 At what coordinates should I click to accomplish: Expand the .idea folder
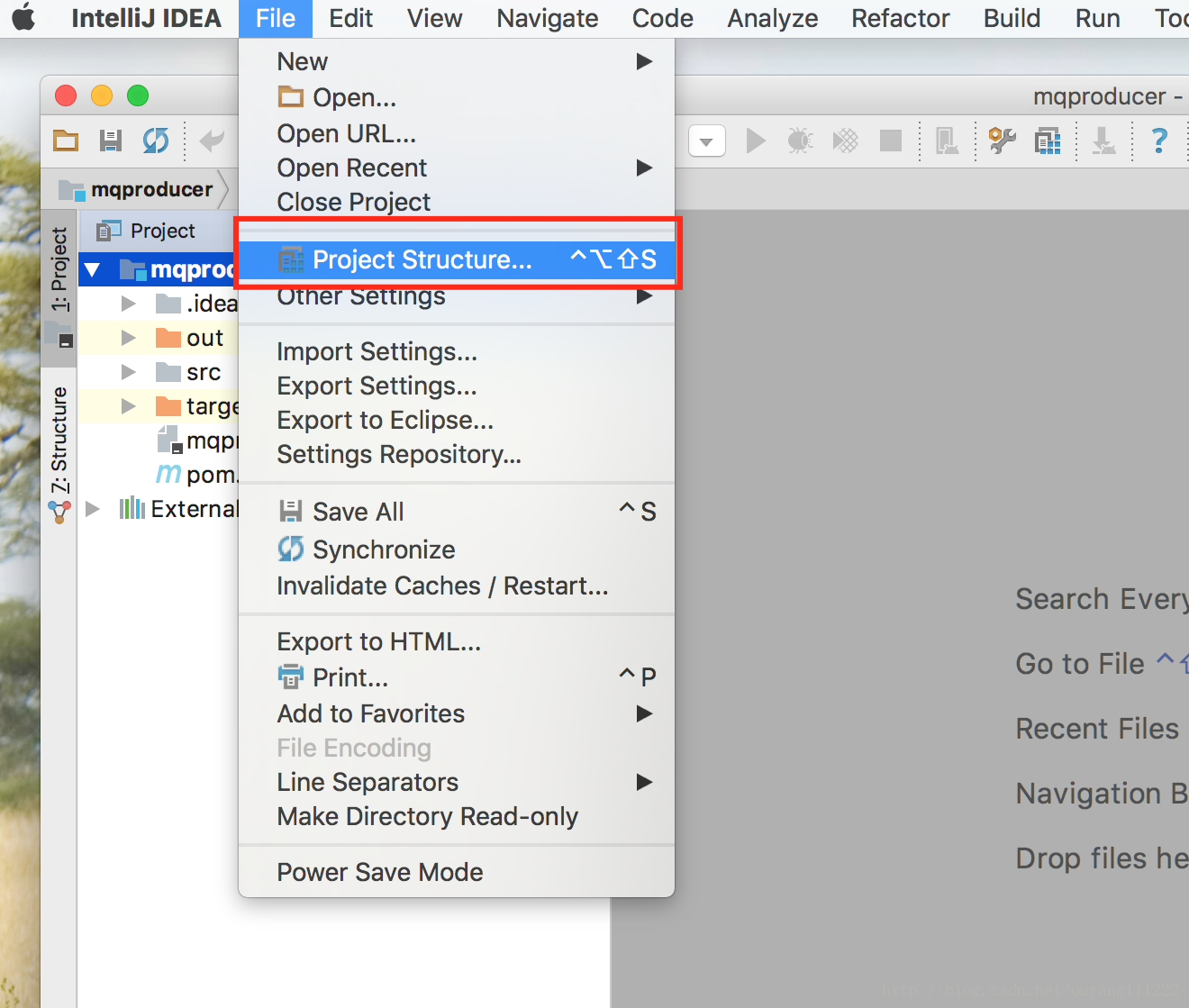[129, 304]
